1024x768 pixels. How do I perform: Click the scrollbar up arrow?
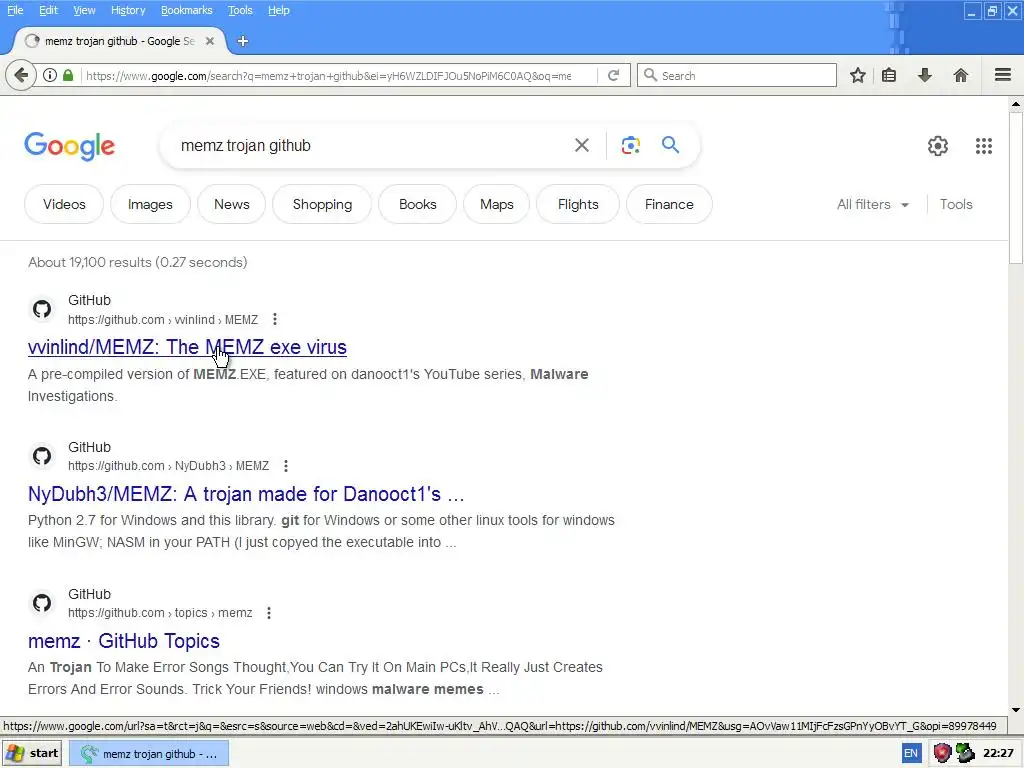click(x=1016, y=104)
